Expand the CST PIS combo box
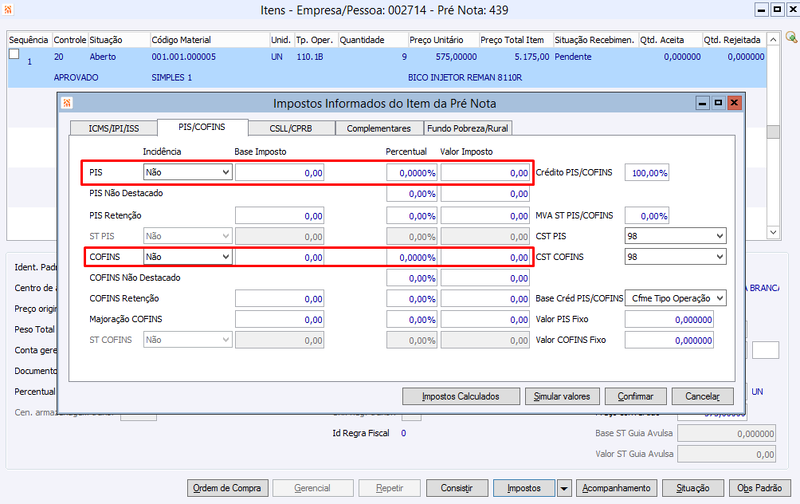Image resolution: width=800 pixels, height=504 pixels. (675, 236)
